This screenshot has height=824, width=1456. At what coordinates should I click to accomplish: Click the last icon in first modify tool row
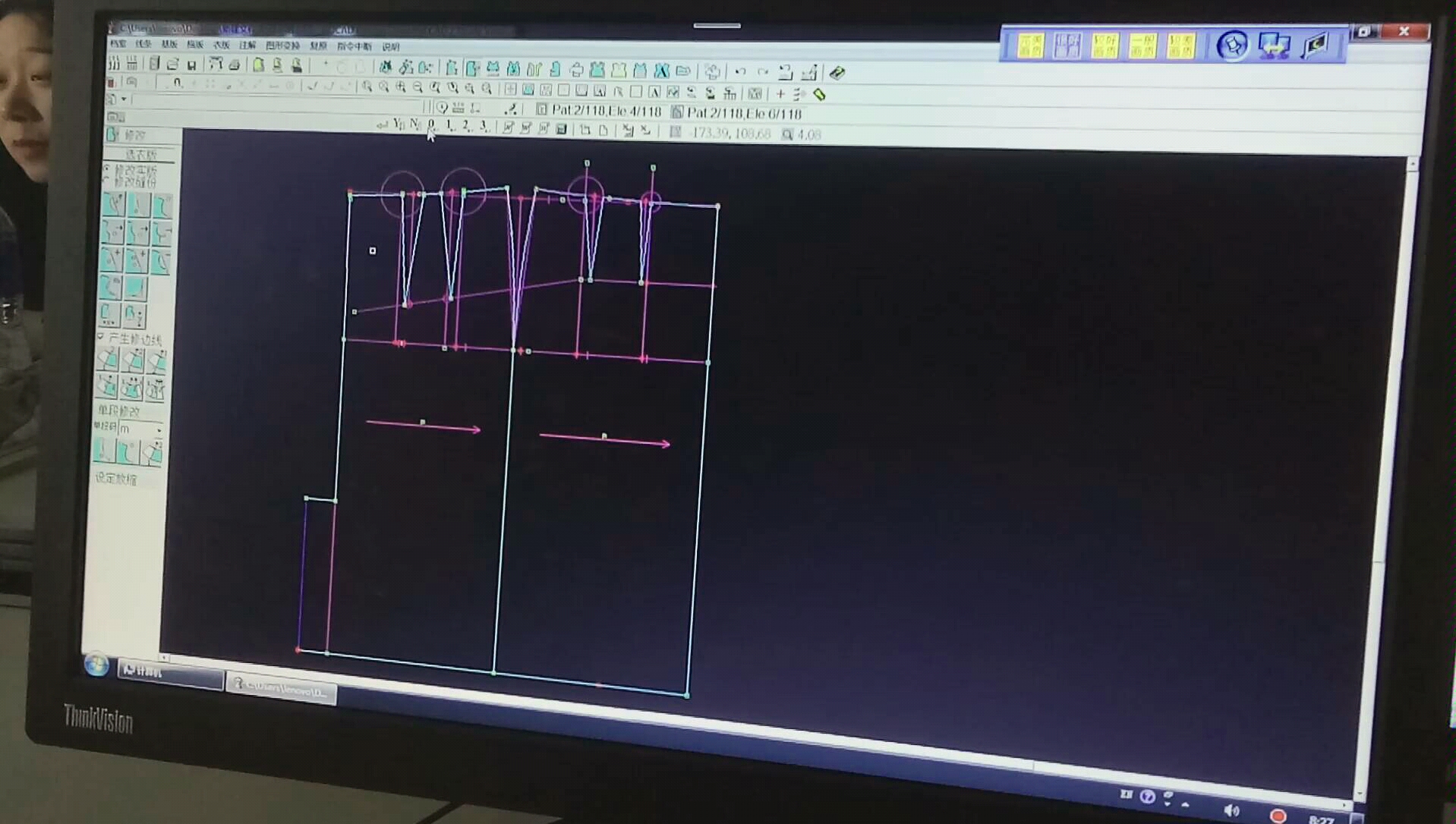(x=162, y=206)
